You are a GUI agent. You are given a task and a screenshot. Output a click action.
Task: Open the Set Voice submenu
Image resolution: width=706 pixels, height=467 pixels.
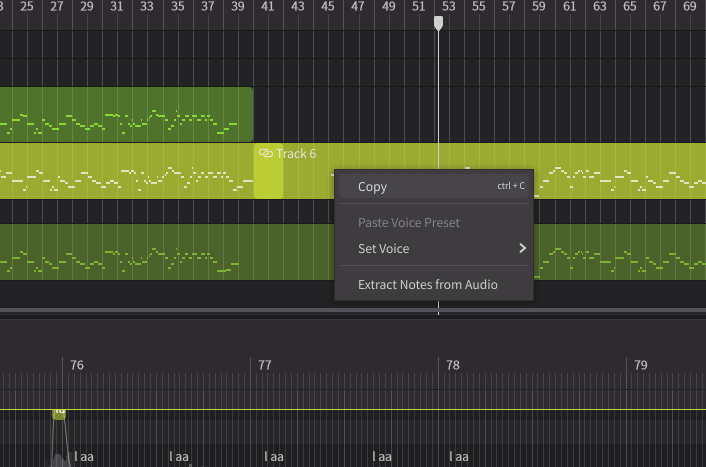click(434, 249)
